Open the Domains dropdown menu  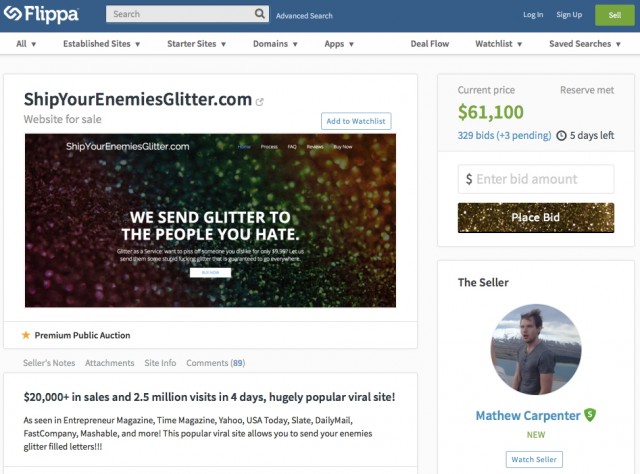pyautogui.click(x=275, y=44)
